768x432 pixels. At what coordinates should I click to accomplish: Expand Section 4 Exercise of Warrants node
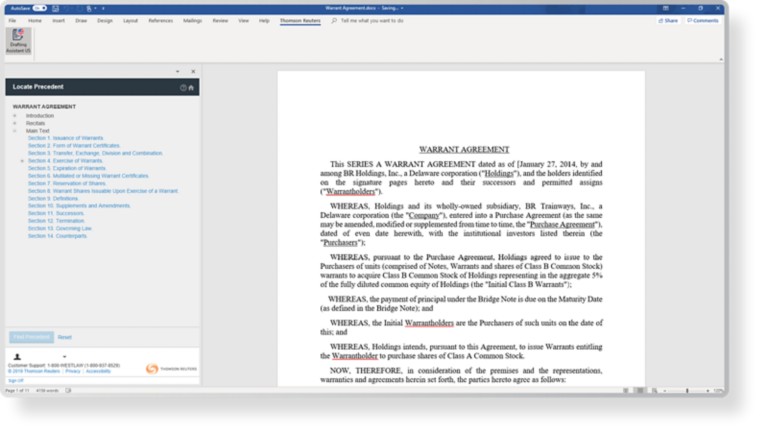[x=22, y=161]
